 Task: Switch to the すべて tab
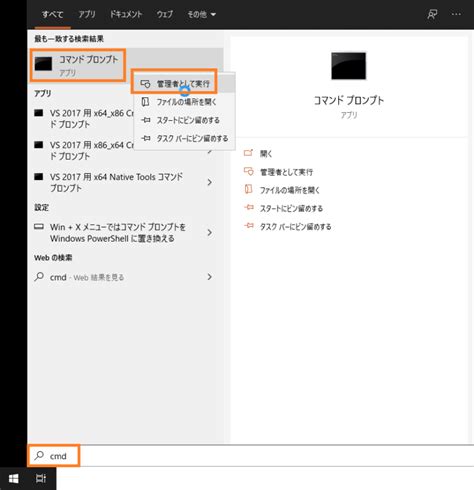click(x=52, y=14)
